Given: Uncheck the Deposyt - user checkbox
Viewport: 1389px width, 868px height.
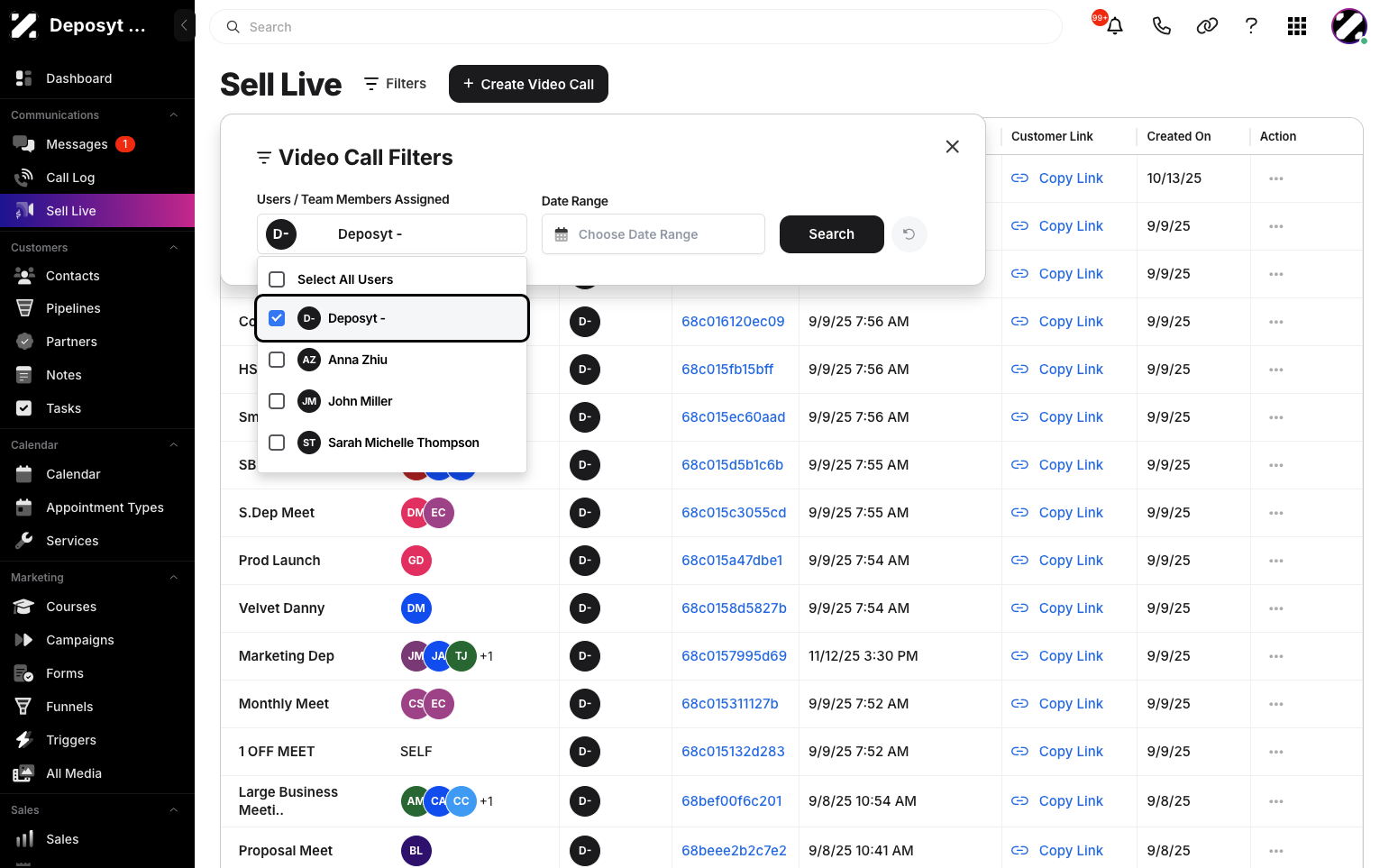Looking at the screenshot, I should click(x=277, y=318).
